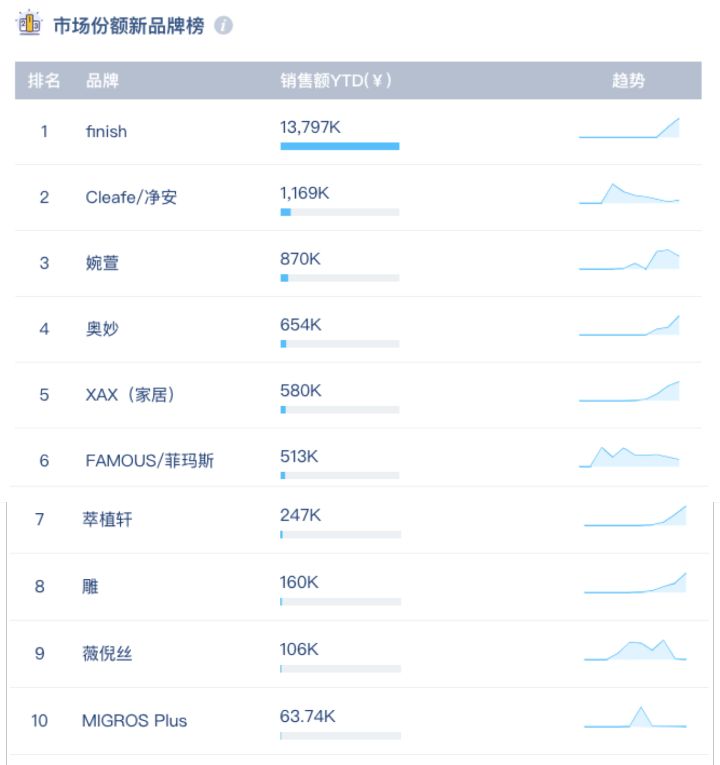Click the 雕 brand name
The height and width of the screenshot is (765, 720).
tap(90, 586)
